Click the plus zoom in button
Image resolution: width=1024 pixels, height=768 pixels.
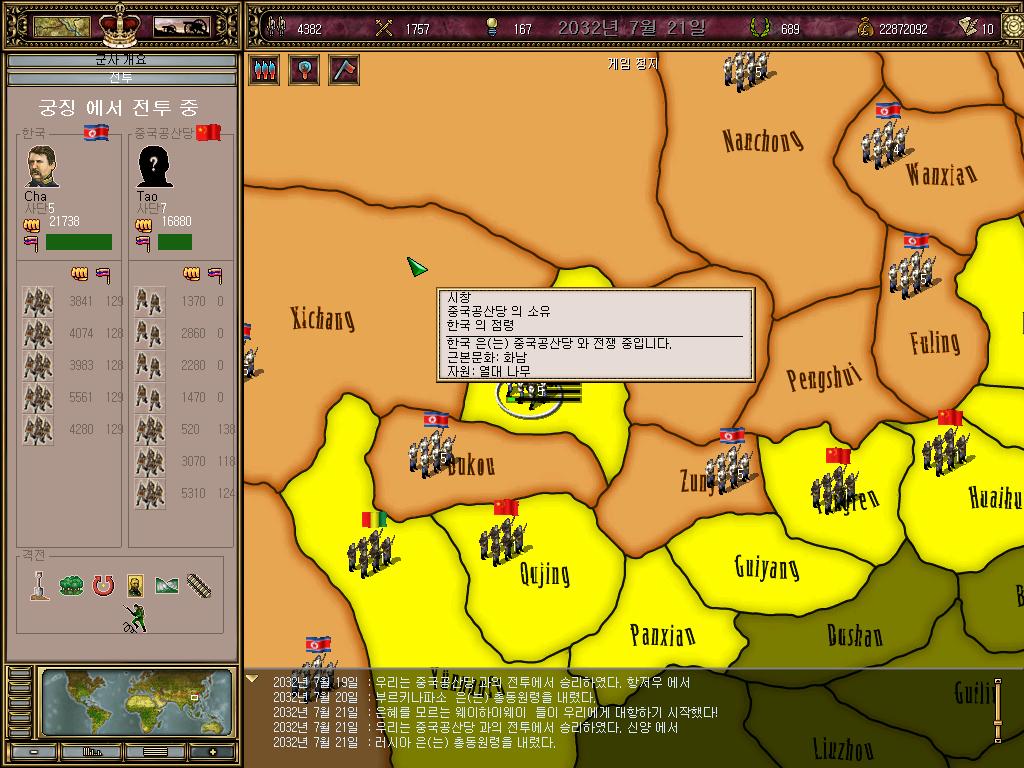212,752
